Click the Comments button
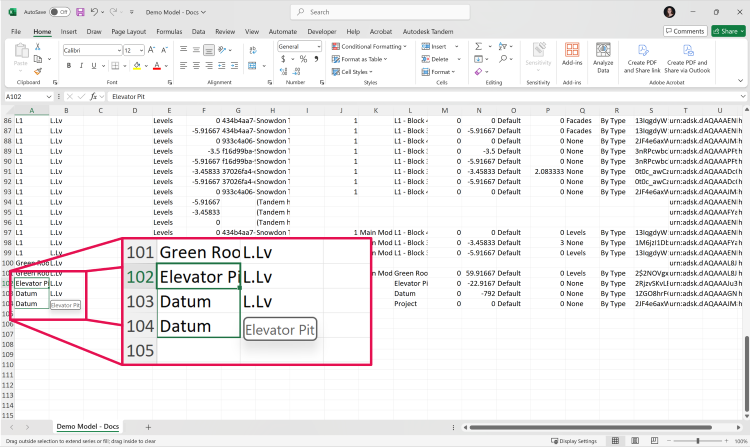The width and height of the screenshot is (750, 447). click(684, 31)
